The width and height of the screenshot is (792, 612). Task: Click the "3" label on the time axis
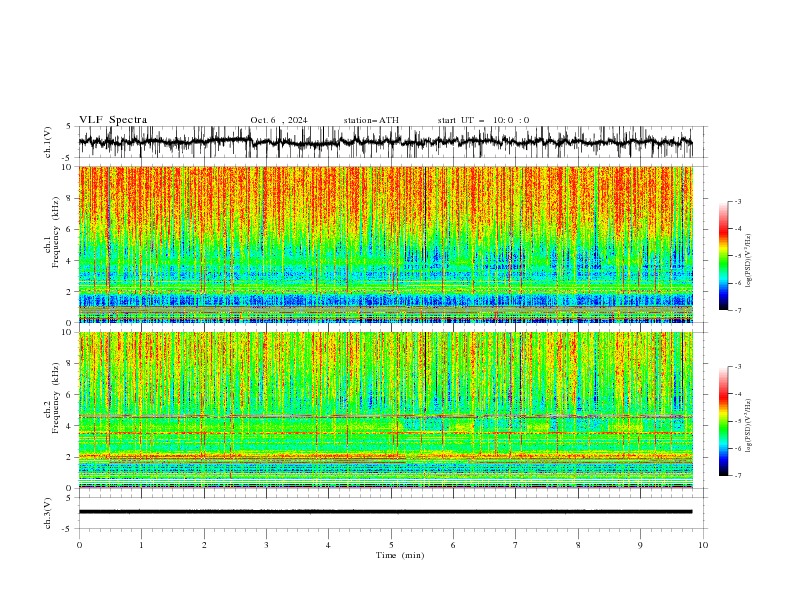[266, 545]
